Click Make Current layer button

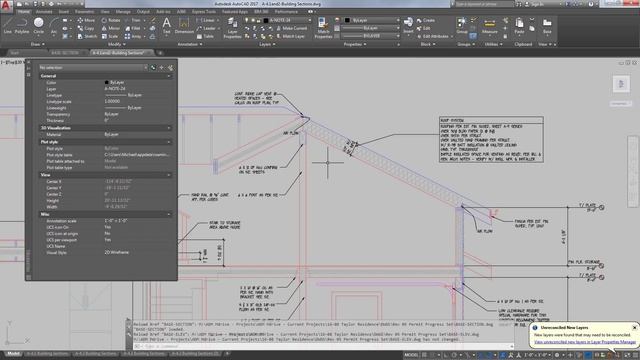(292, 28)
